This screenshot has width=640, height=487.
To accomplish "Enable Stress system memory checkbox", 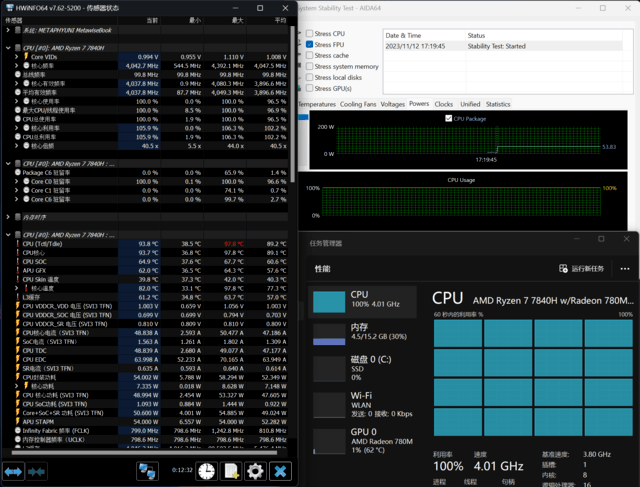I will (309, 66).
